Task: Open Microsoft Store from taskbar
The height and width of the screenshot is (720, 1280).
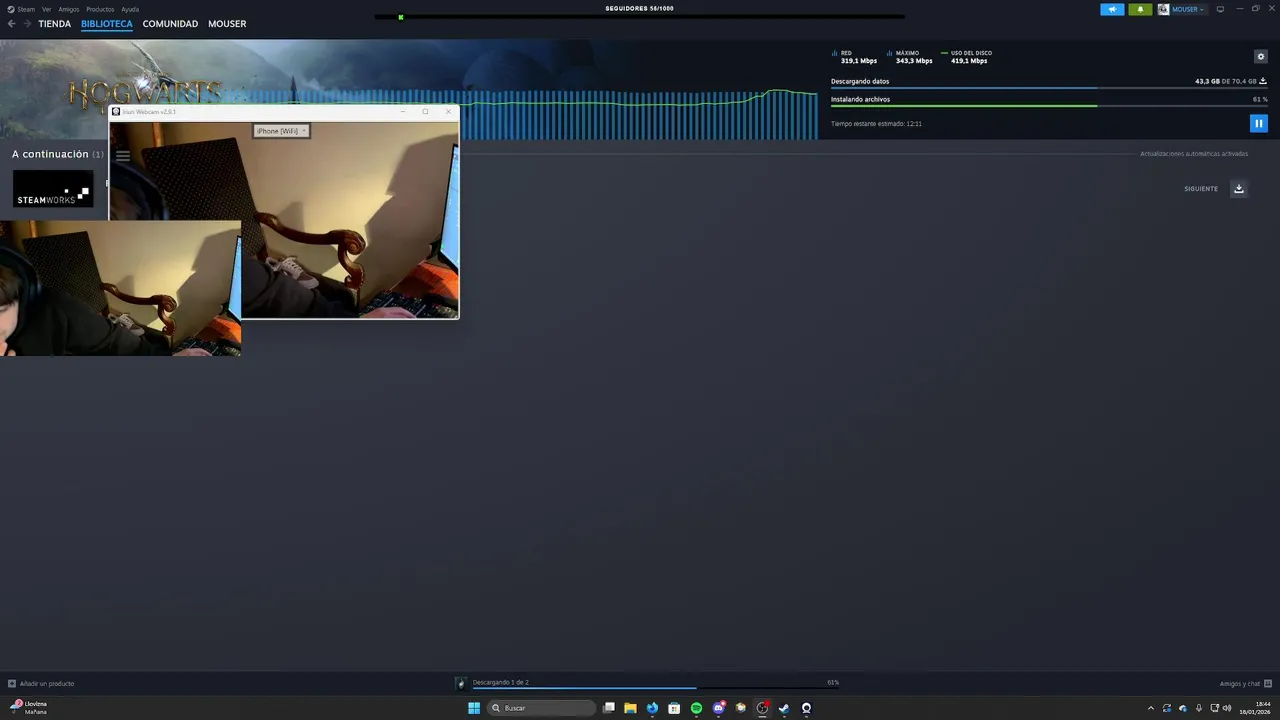Action: point(674,708)
